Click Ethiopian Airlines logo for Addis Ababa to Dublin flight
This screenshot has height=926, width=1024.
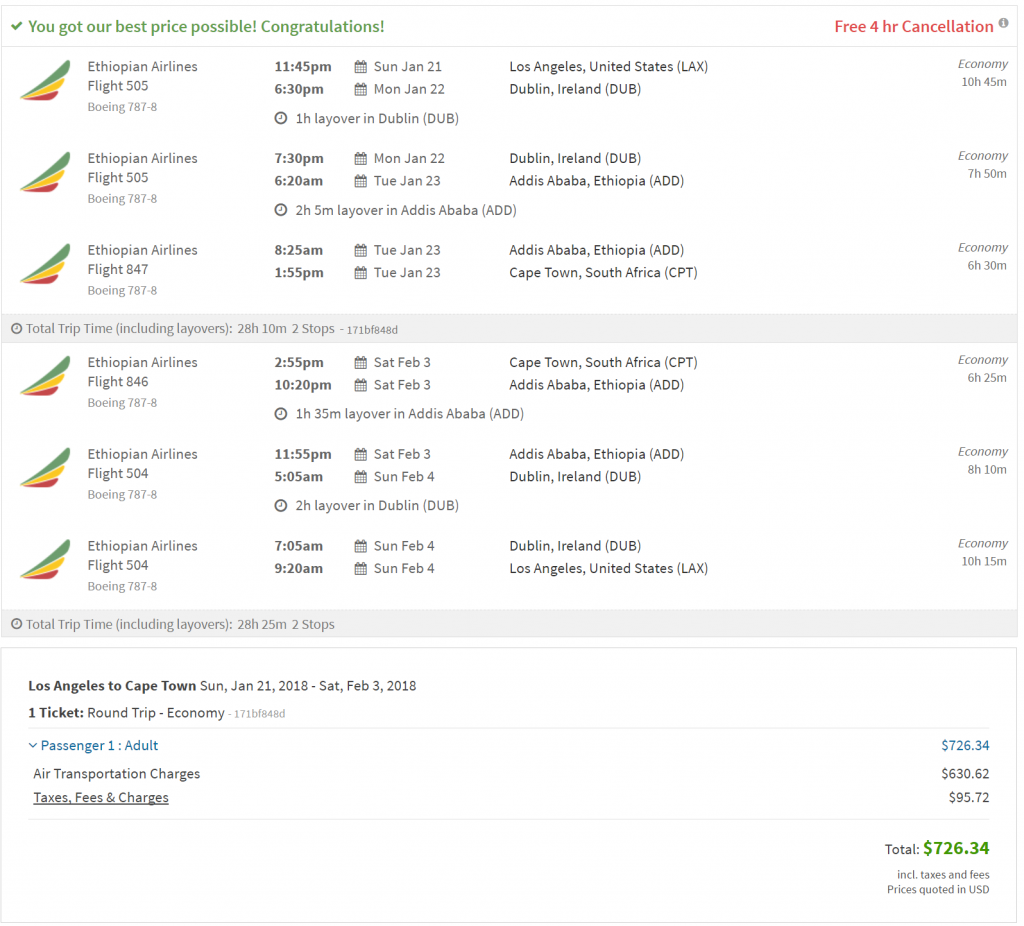coord(46,468)
